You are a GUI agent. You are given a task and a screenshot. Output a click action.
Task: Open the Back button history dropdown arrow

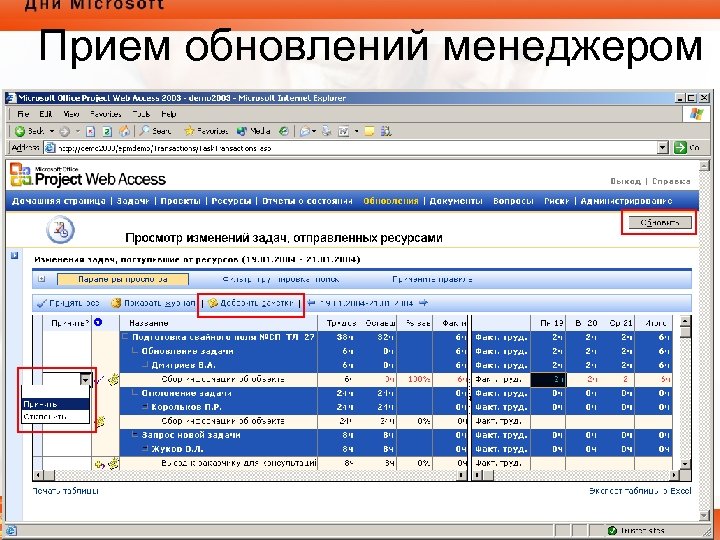pyautogui.click(x=52, y=132)
